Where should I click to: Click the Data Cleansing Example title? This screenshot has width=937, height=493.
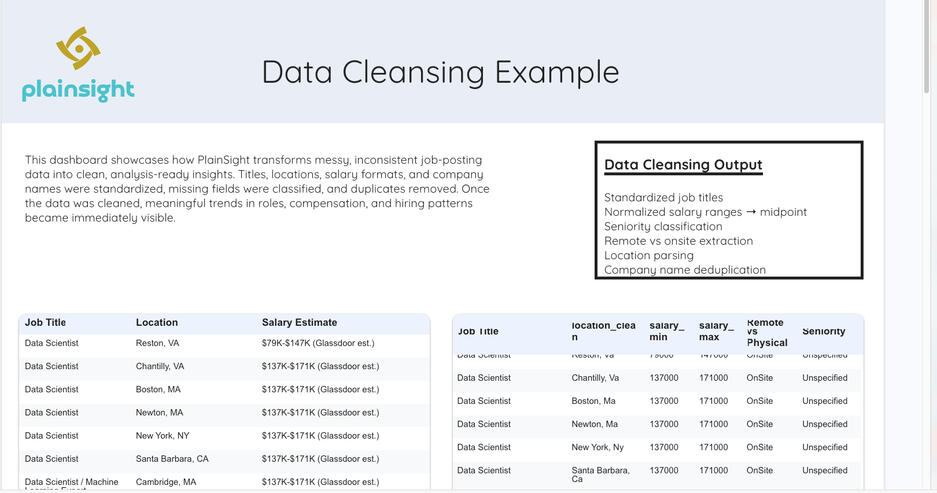point(440,72)
